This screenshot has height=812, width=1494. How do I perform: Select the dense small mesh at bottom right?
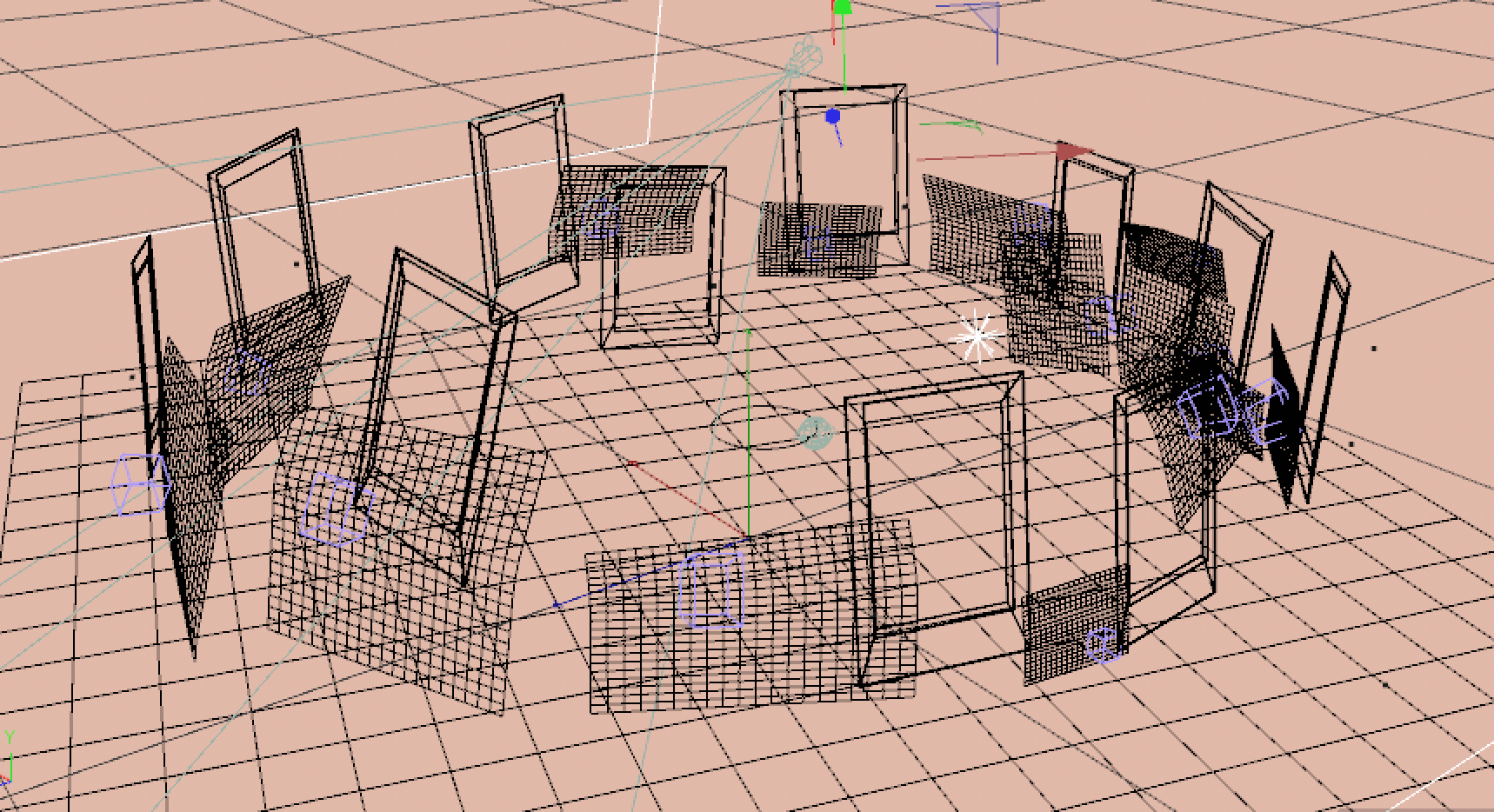1077,624
